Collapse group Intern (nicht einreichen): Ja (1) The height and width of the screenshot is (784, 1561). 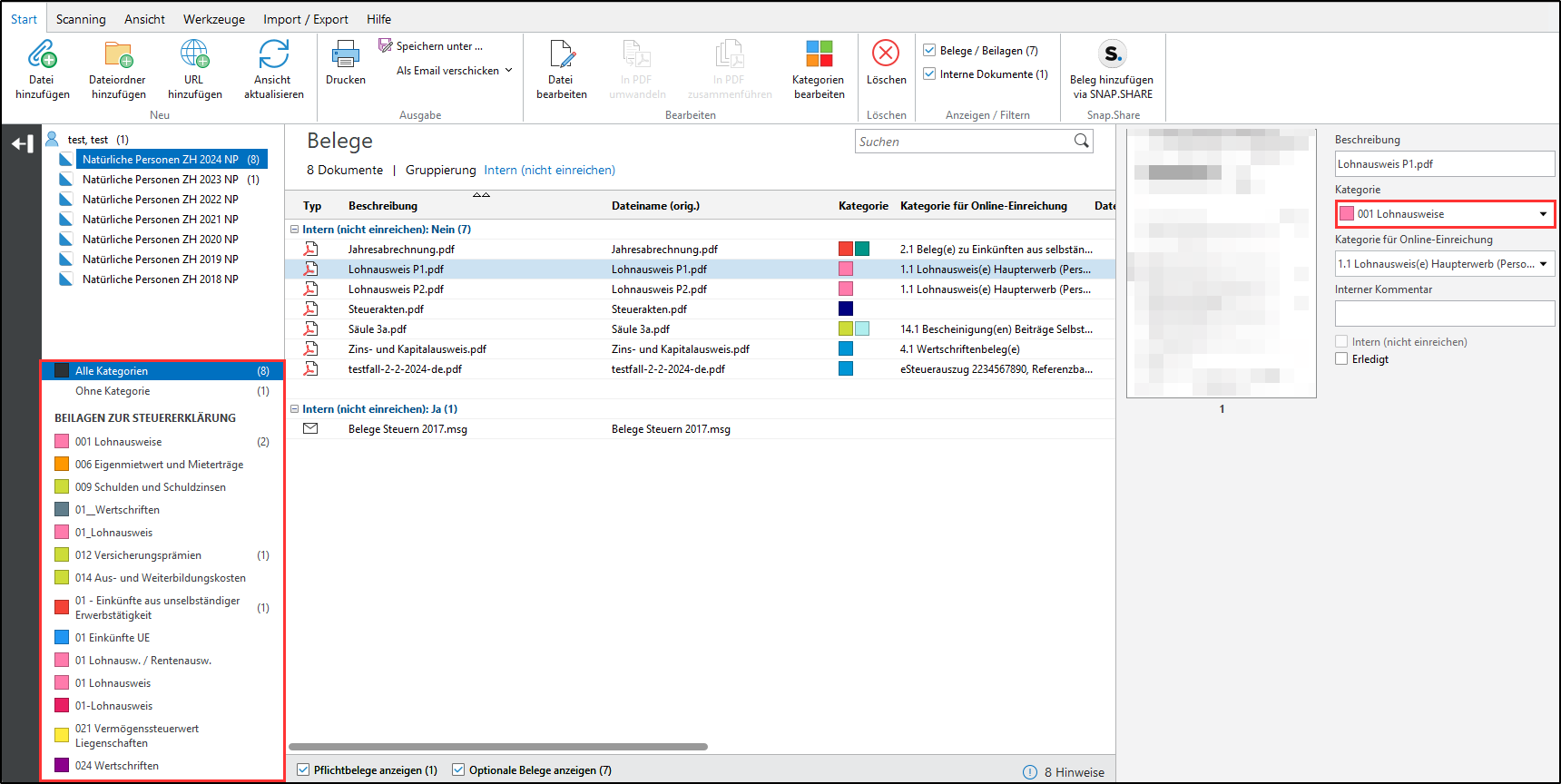(x=294, y=408)
